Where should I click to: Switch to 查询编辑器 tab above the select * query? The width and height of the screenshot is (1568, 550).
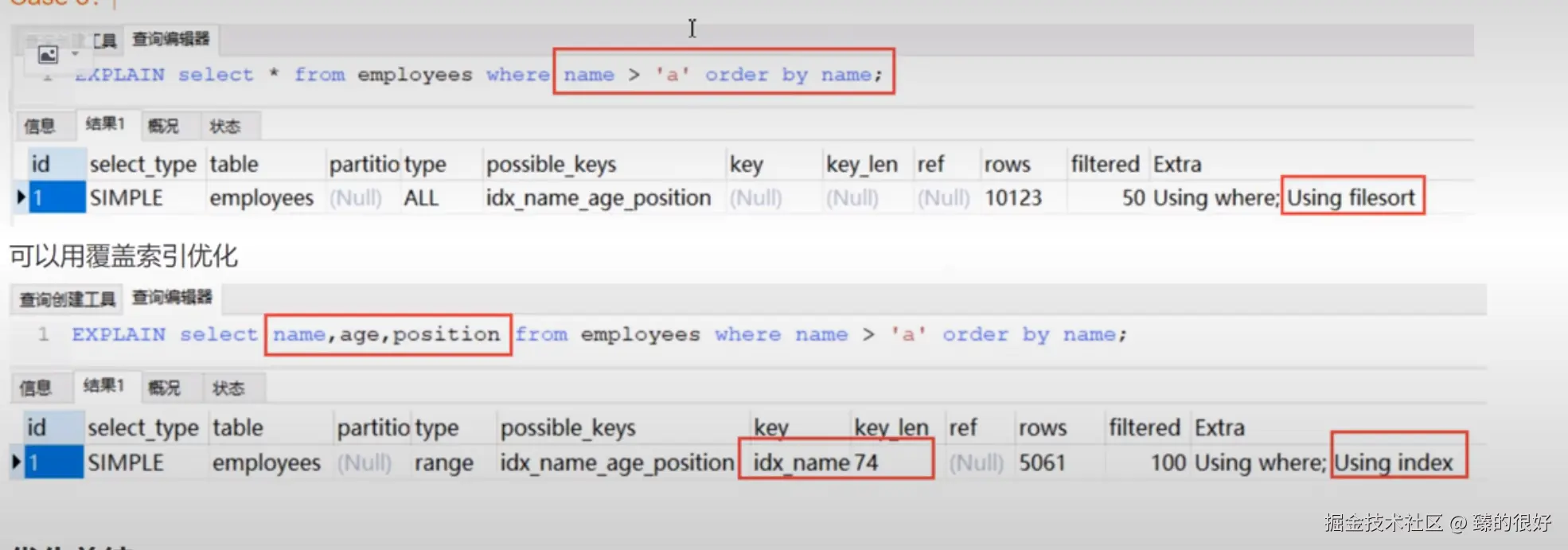coord(171,39)
